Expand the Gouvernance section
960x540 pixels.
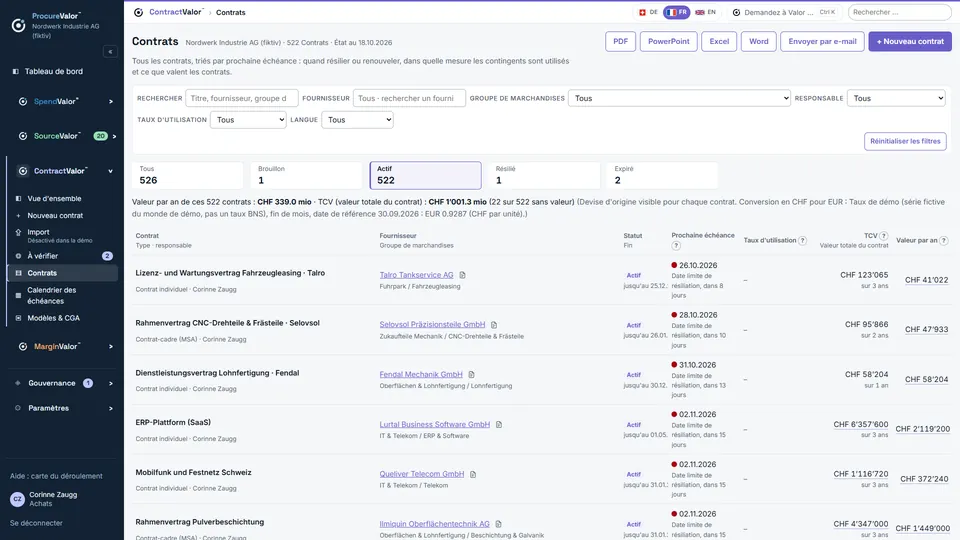[111, 383]
